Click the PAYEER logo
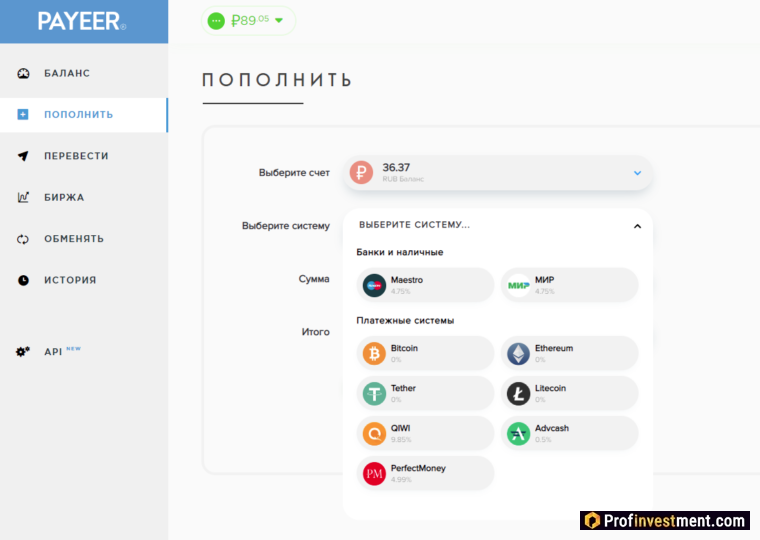 click(x=82, y=21)
